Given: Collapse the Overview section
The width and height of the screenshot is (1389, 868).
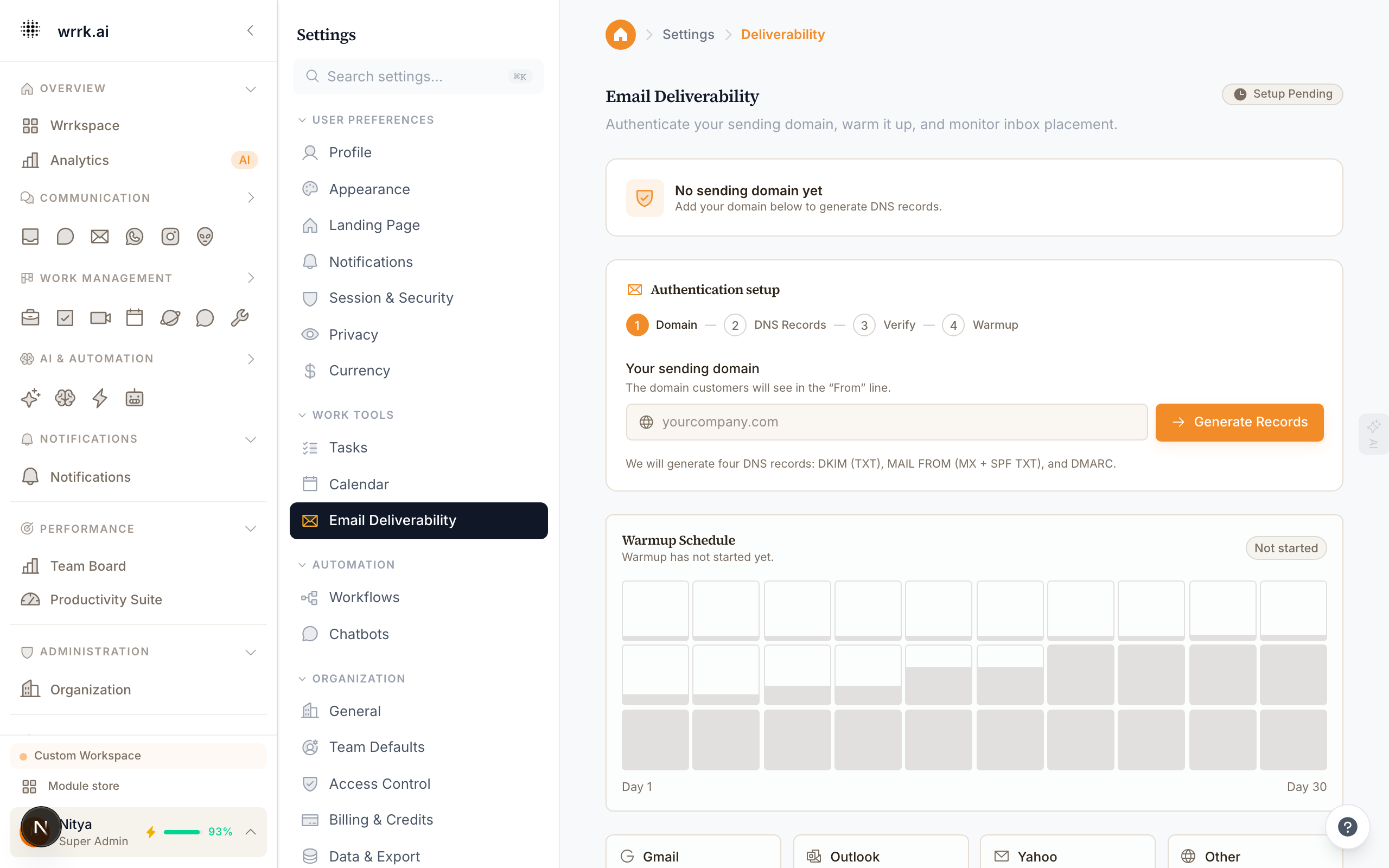Looking at the screenshot, I should tap(250, 88).
